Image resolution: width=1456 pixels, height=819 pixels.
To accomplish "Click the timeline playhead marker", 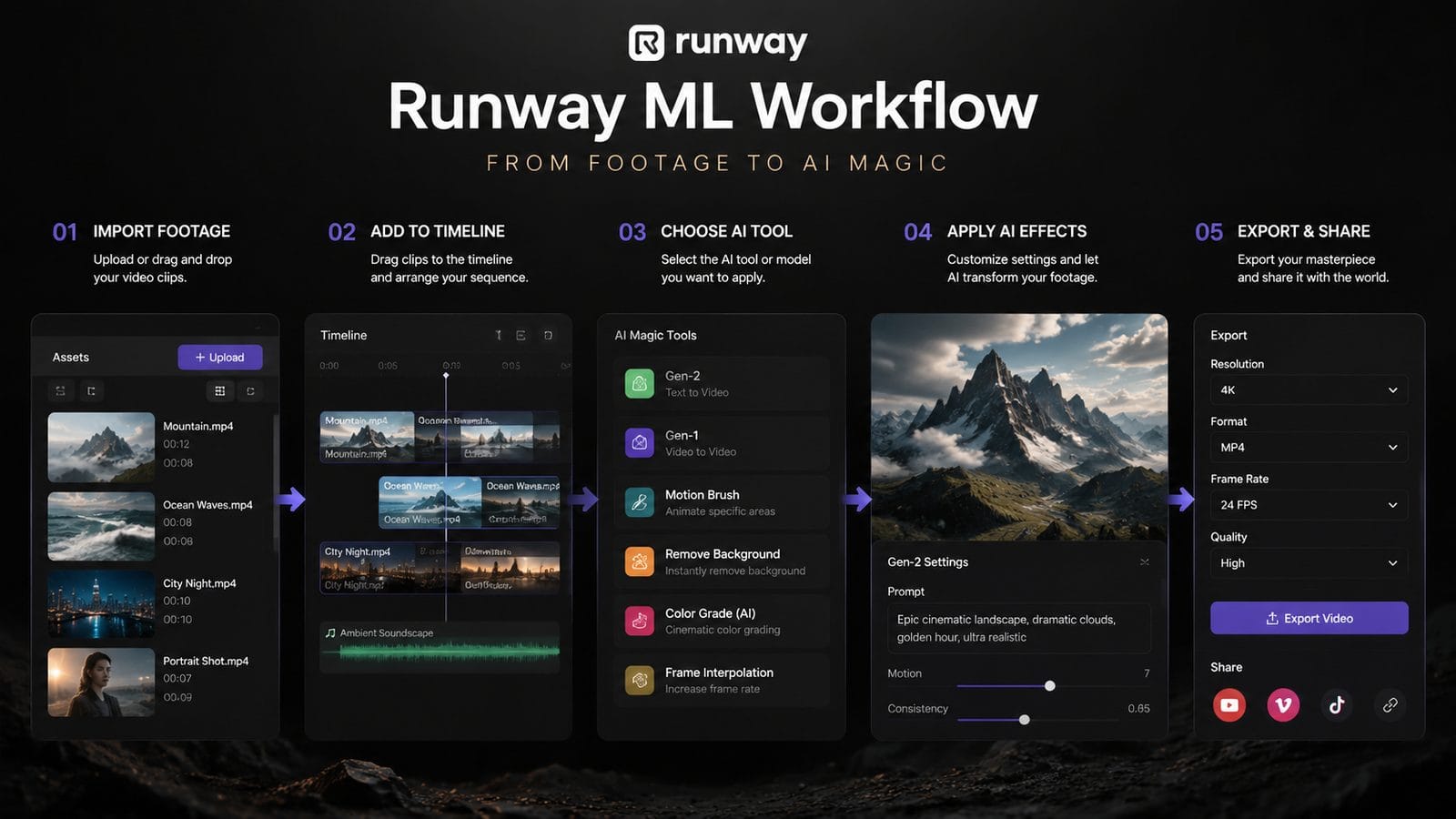I will 446,375.
